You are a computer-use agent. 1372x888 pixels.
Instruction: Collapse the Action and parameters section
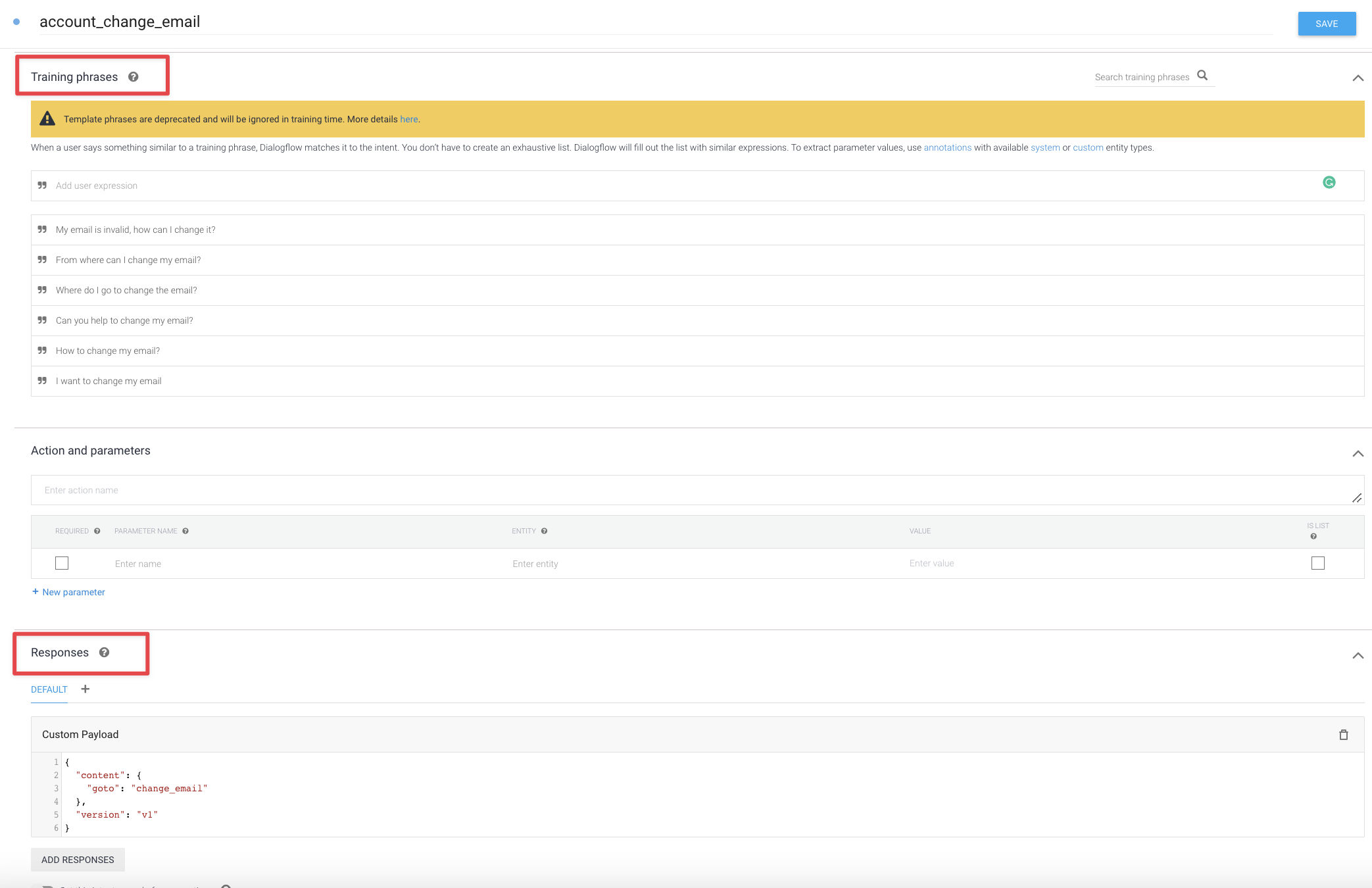[1358, 453]
